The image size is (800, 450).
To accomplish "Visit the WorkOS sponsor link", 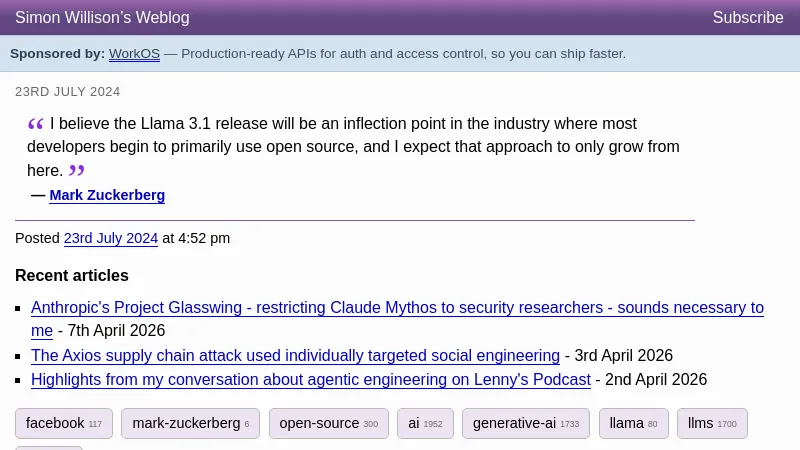I will point(134,54).
